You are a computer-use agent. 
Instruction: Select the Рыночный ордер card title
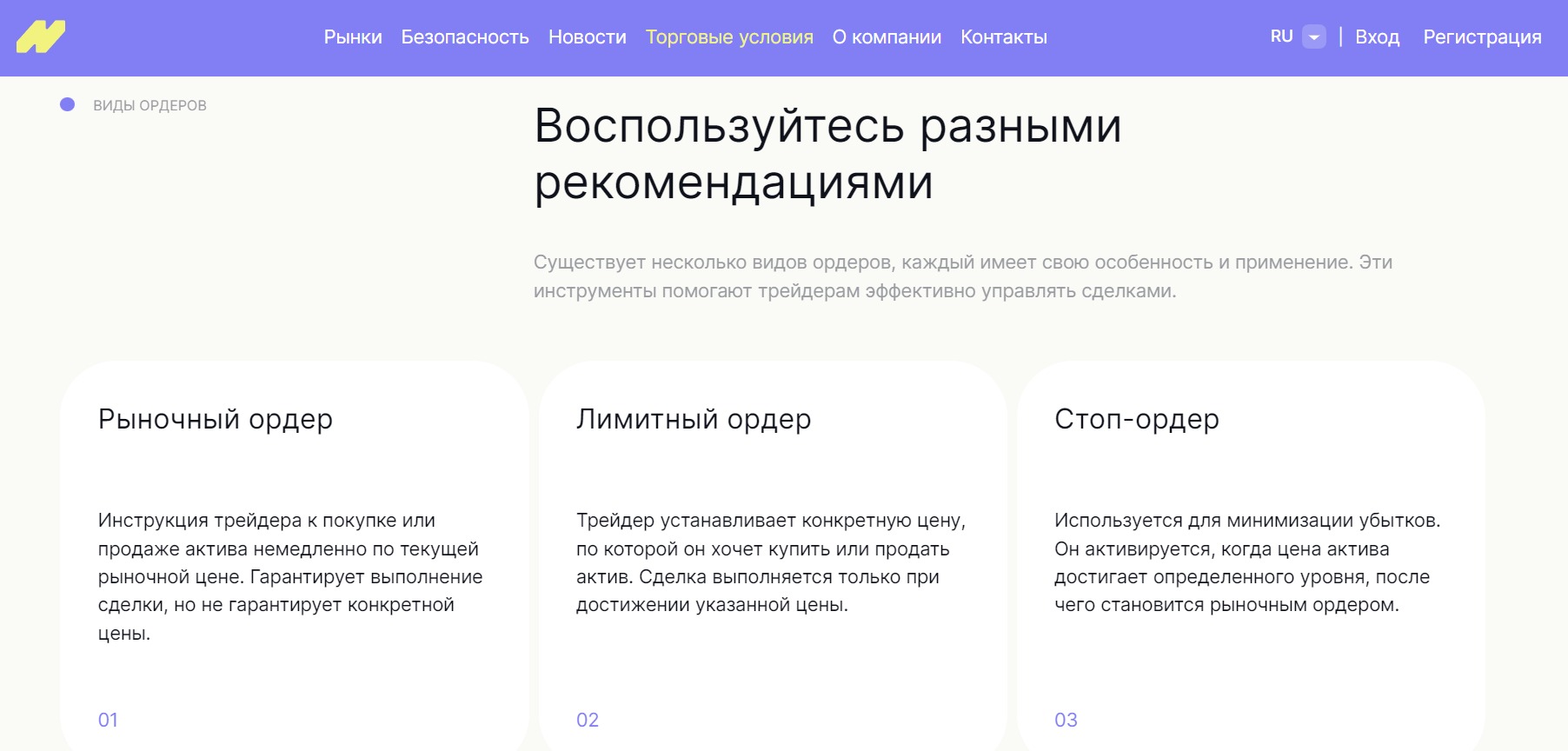click(x=216, y=419)
